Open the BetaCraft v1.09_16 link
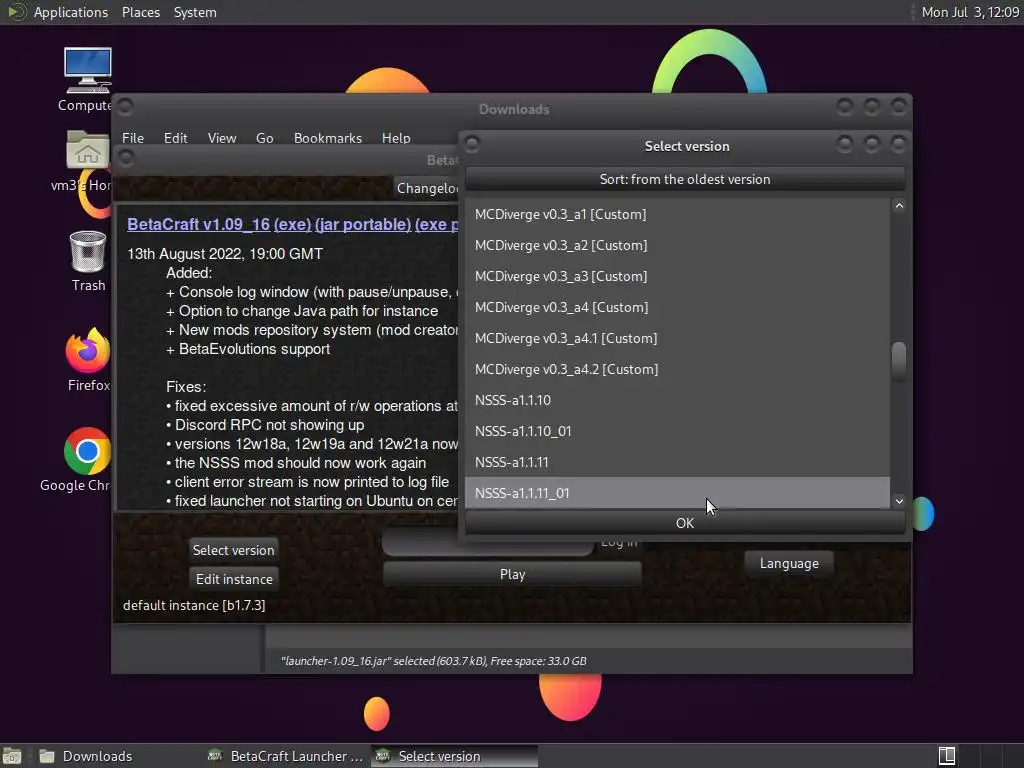The width and height of the screenshot is (1024, 768). [x=199, y=224]
